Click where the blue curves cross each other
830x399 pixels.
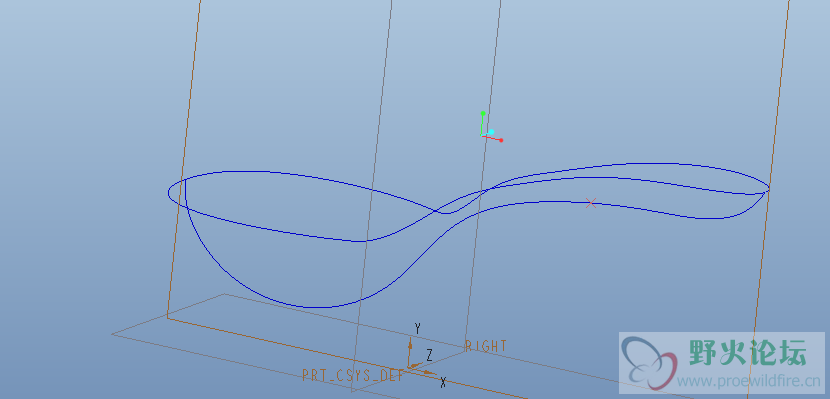pos(436,211)
